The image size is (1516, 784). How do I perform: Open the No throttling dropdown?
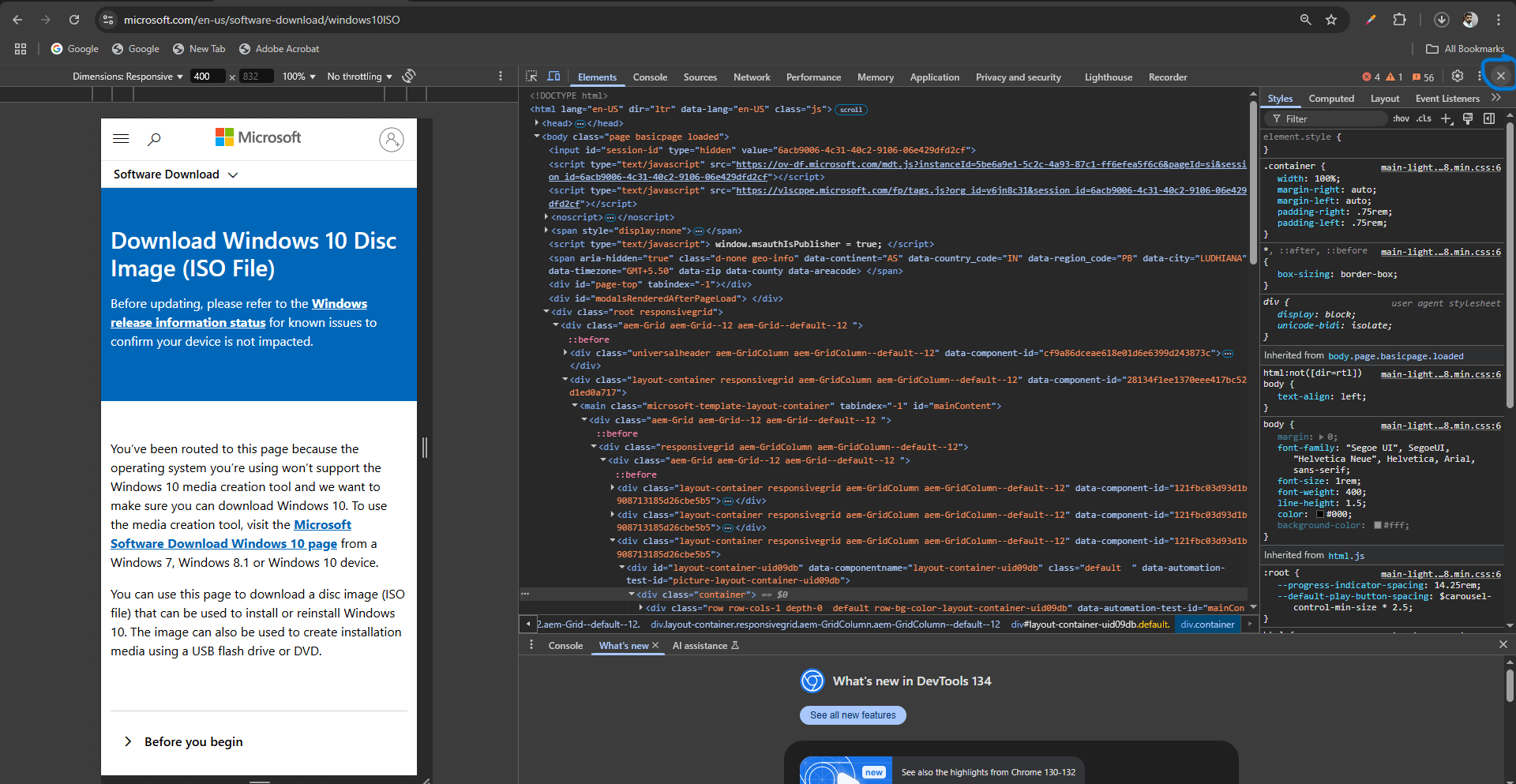pyautogui.click(x=359, y=77)
